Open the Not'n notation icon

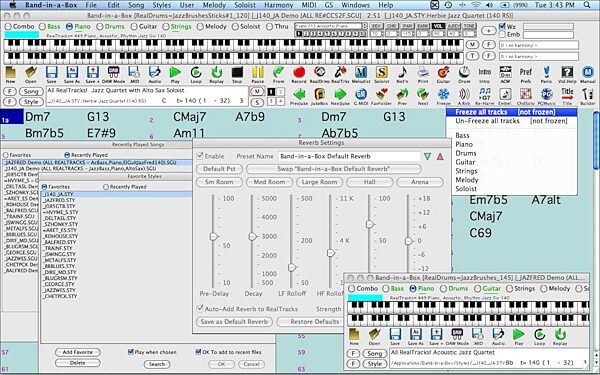[402, 74]
